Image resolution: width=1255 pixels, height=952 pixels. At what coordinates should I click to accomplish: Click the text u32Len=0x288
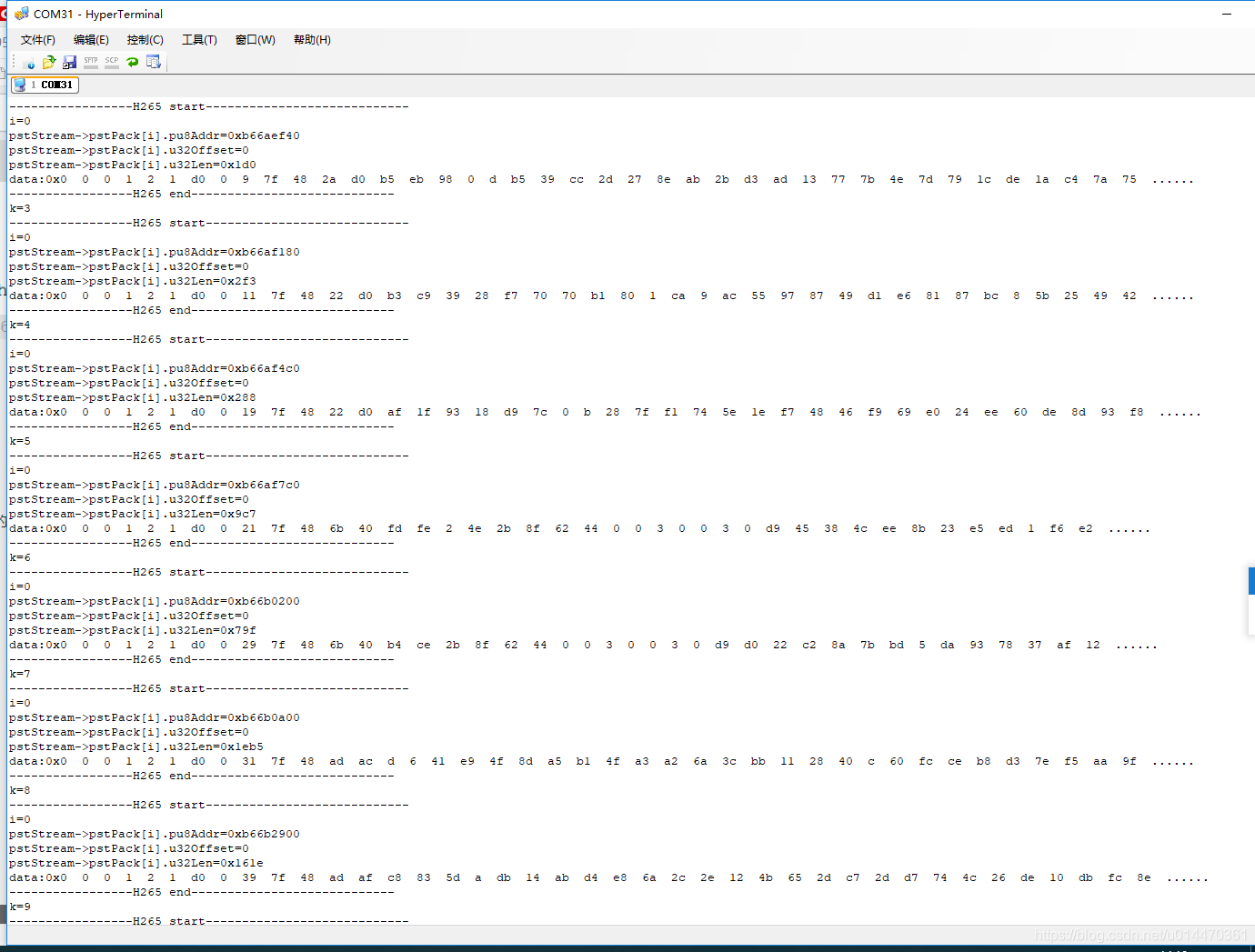click(x=212, y=397)
